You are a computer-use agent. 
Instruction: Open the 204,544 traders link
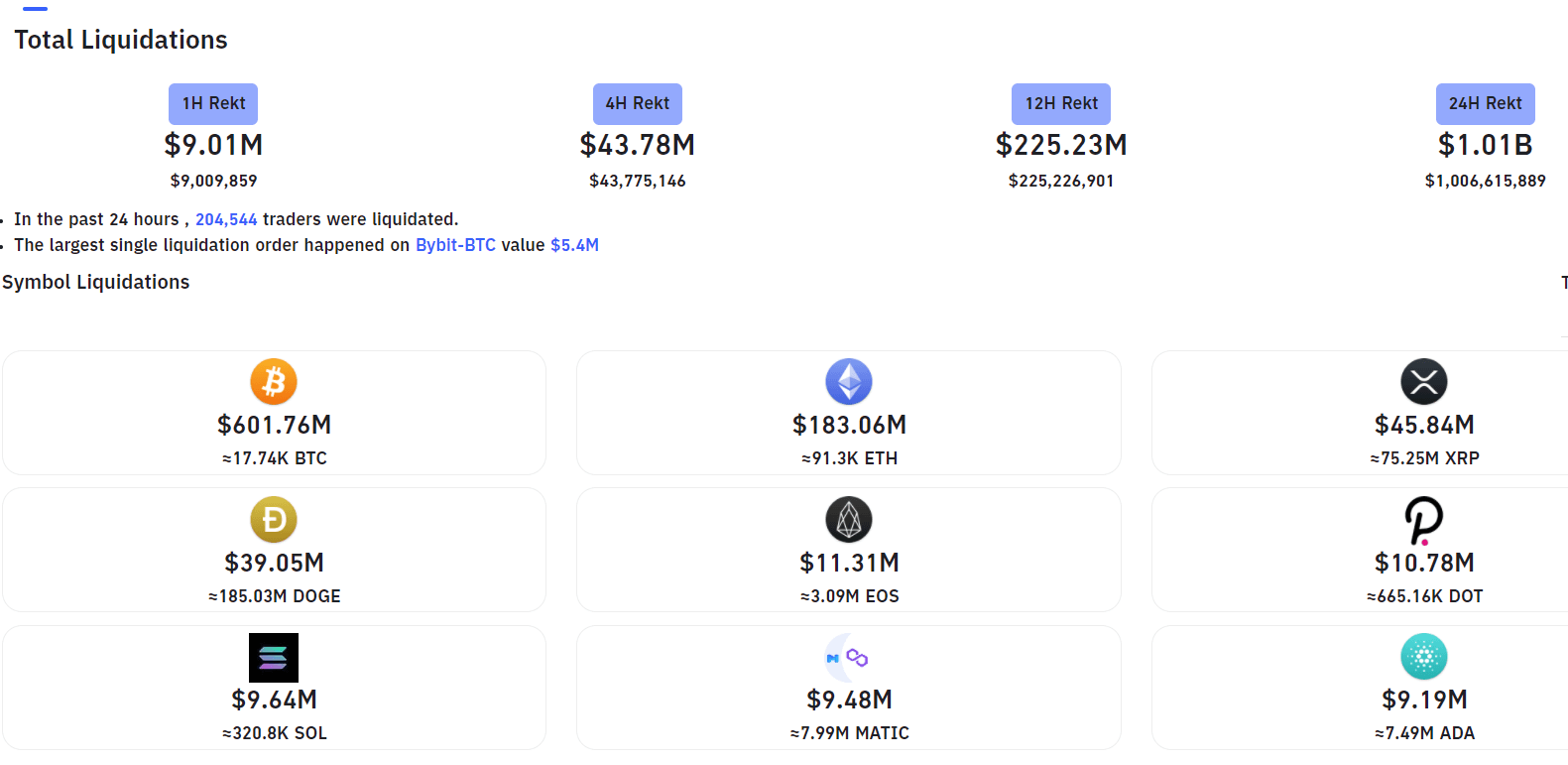pyautogui.click(x=226, y=219)
